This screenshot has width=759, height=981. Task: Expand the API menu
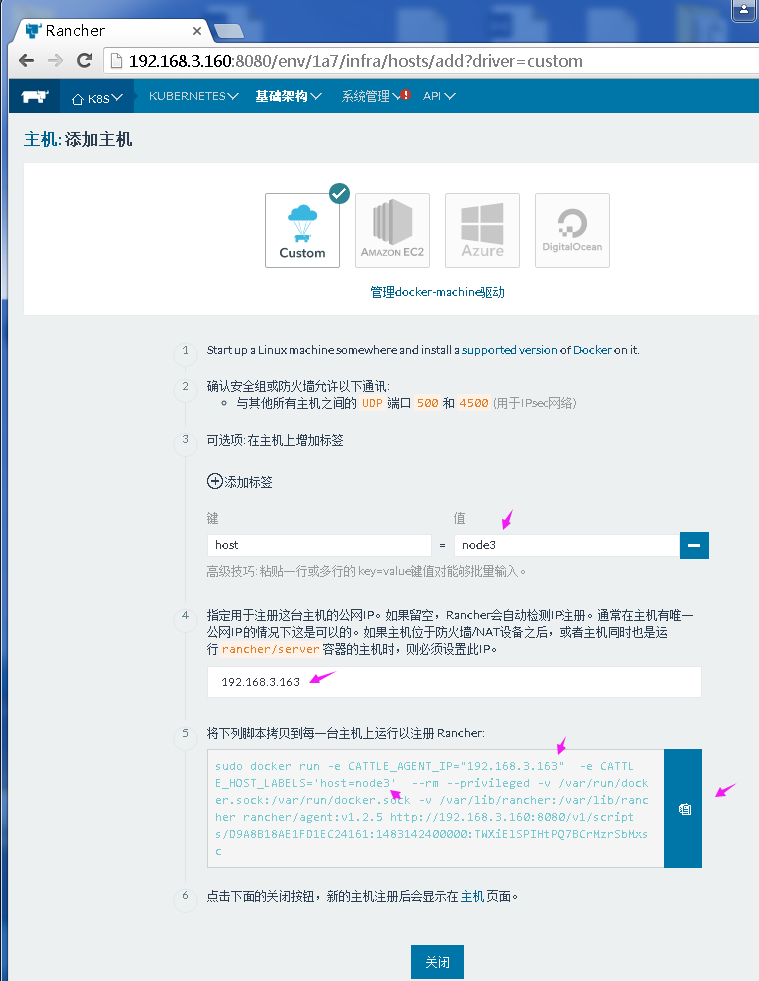click(x=439, y=96)
